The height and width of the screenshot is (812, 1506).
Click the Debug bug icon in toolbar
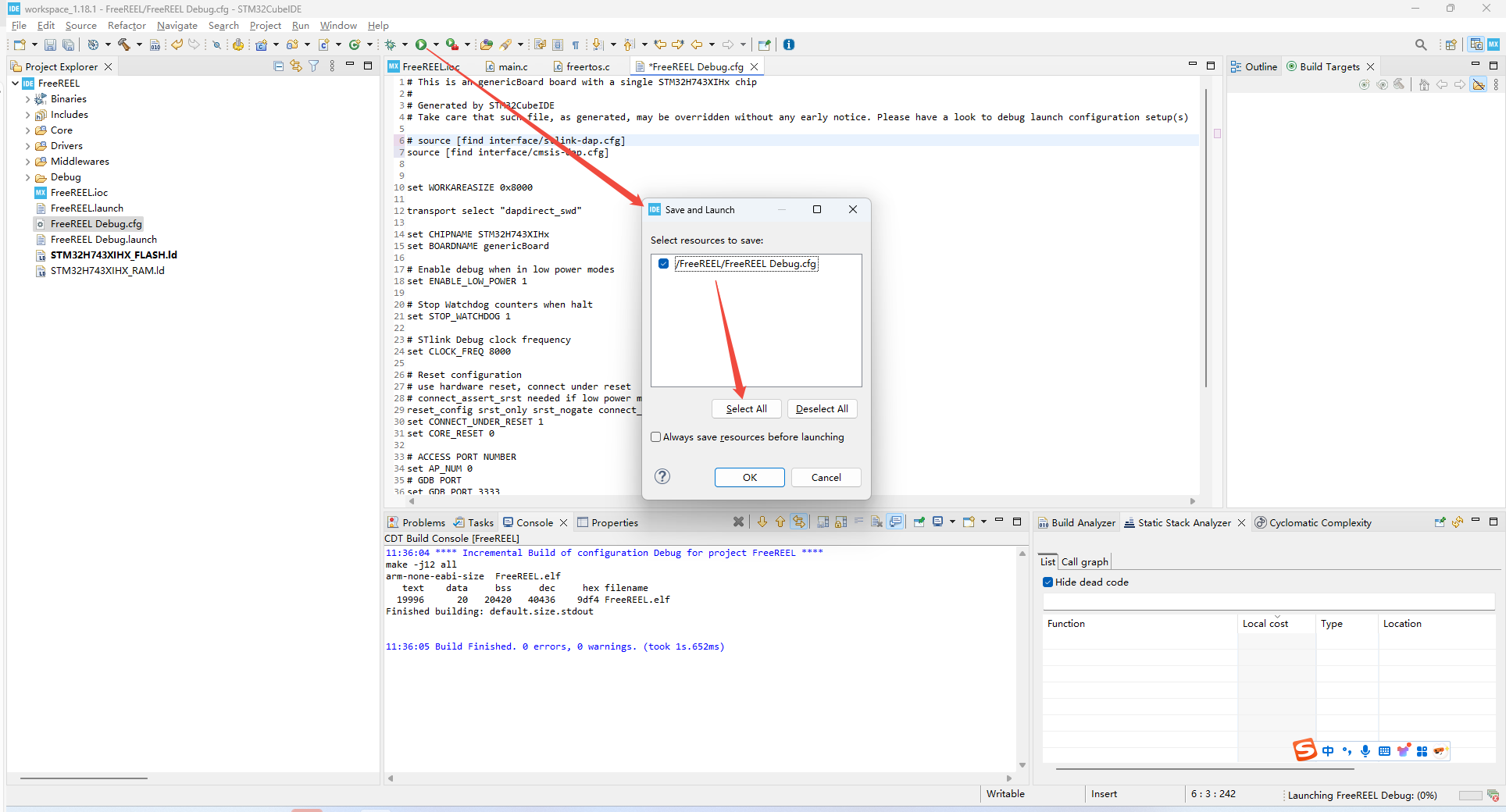coord(391,45)
